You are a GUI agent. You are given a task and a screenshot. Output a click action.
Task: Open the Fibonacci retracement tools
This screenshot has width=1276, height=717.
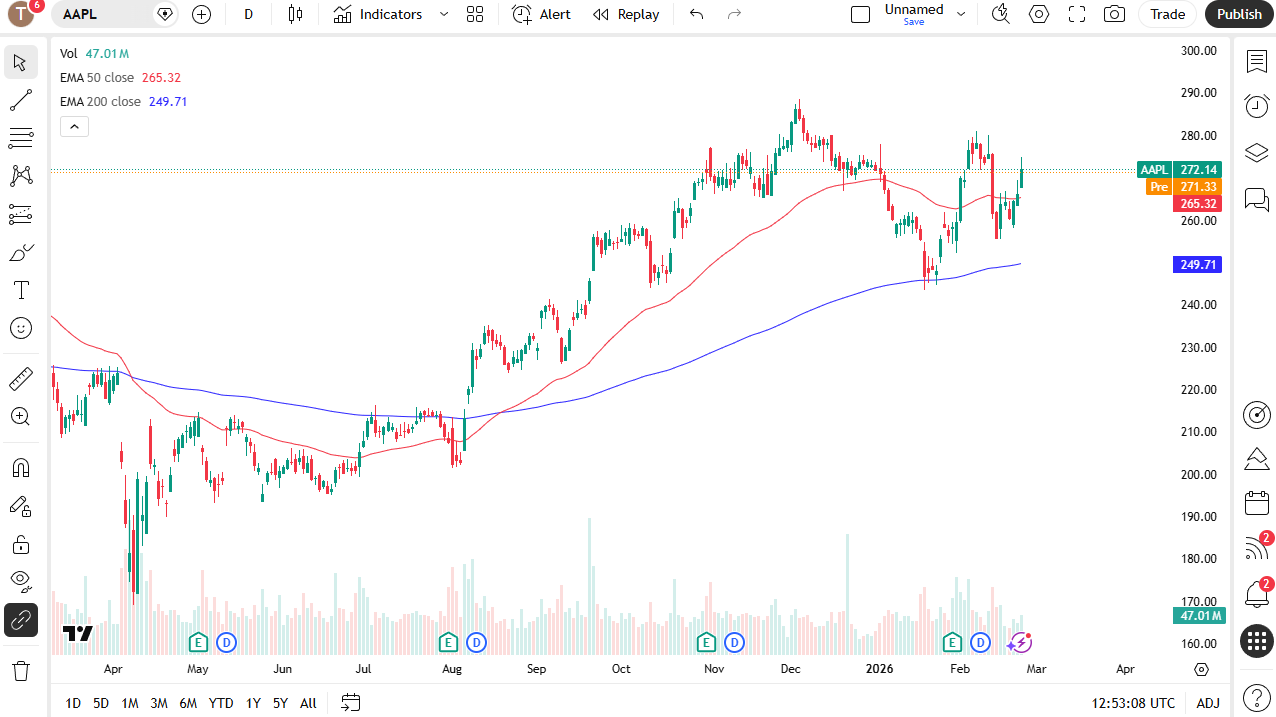click(x=21, y=138)
